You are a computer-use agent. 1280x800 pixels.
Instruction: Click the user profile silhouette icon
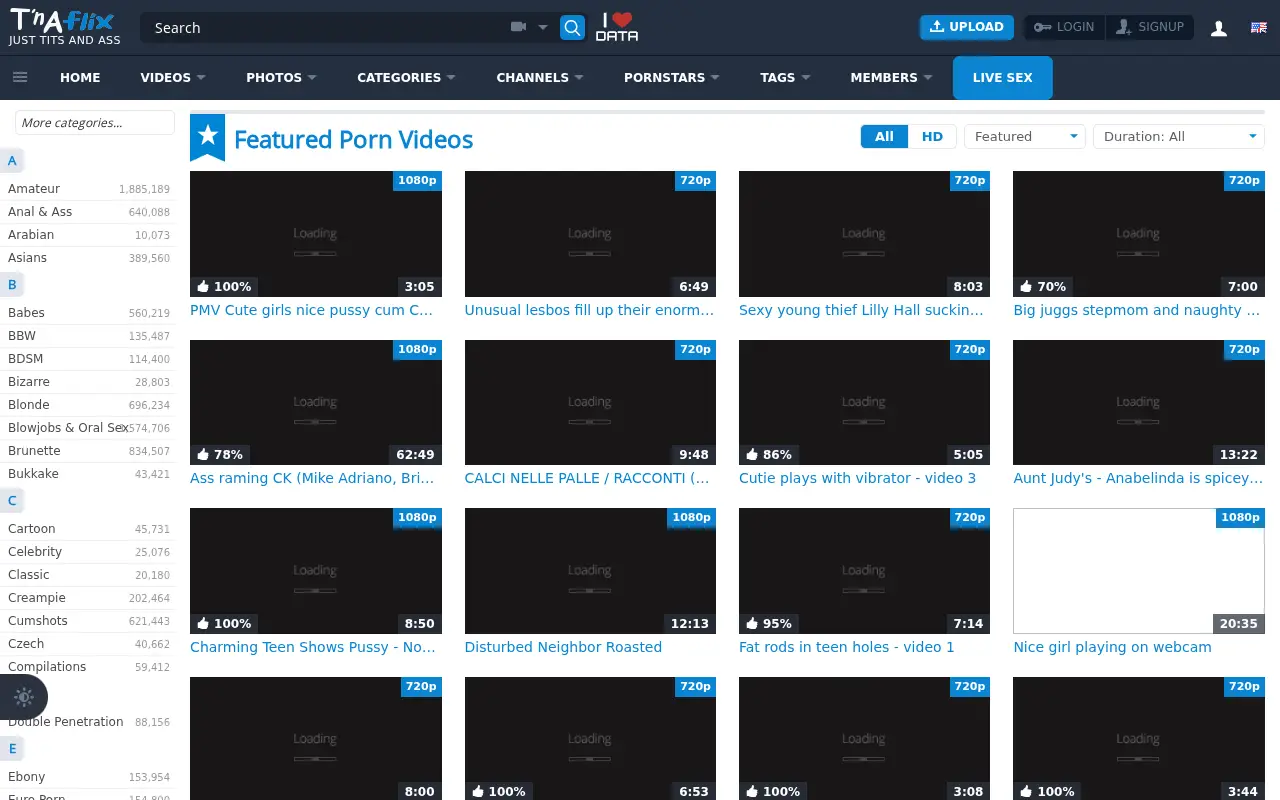pyautogui.click(x=1219, y=28)
